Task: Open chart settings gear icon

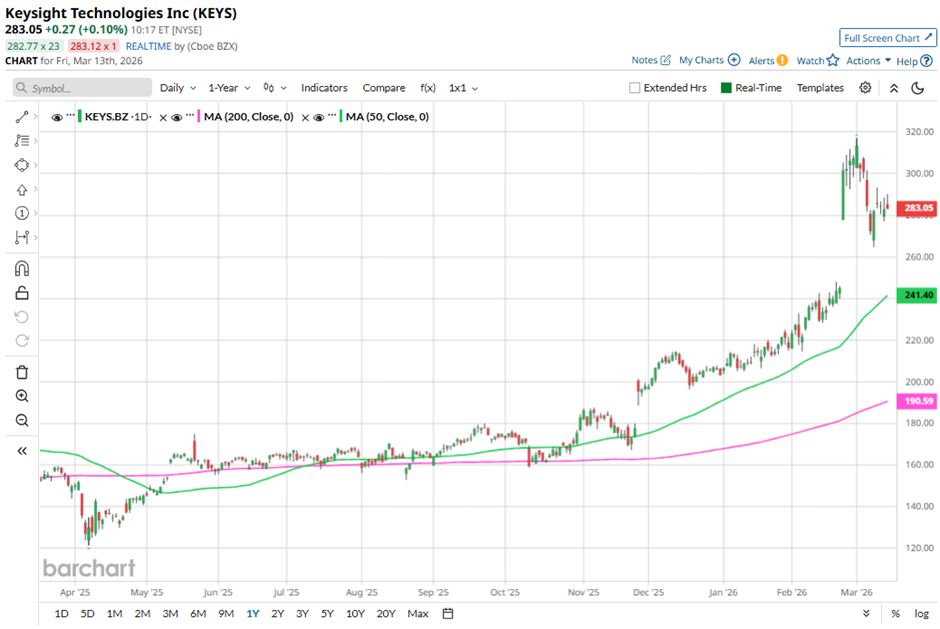Action: click(865, 88)
